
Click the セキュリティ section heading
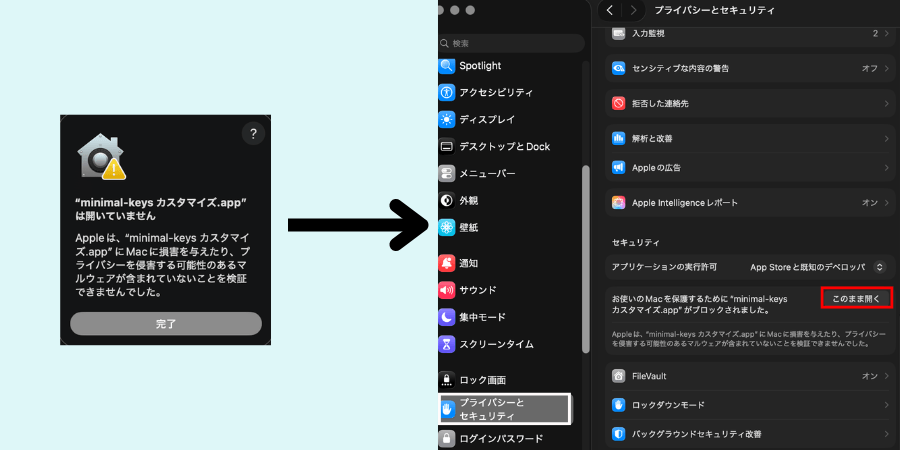[x=635, y=243]
